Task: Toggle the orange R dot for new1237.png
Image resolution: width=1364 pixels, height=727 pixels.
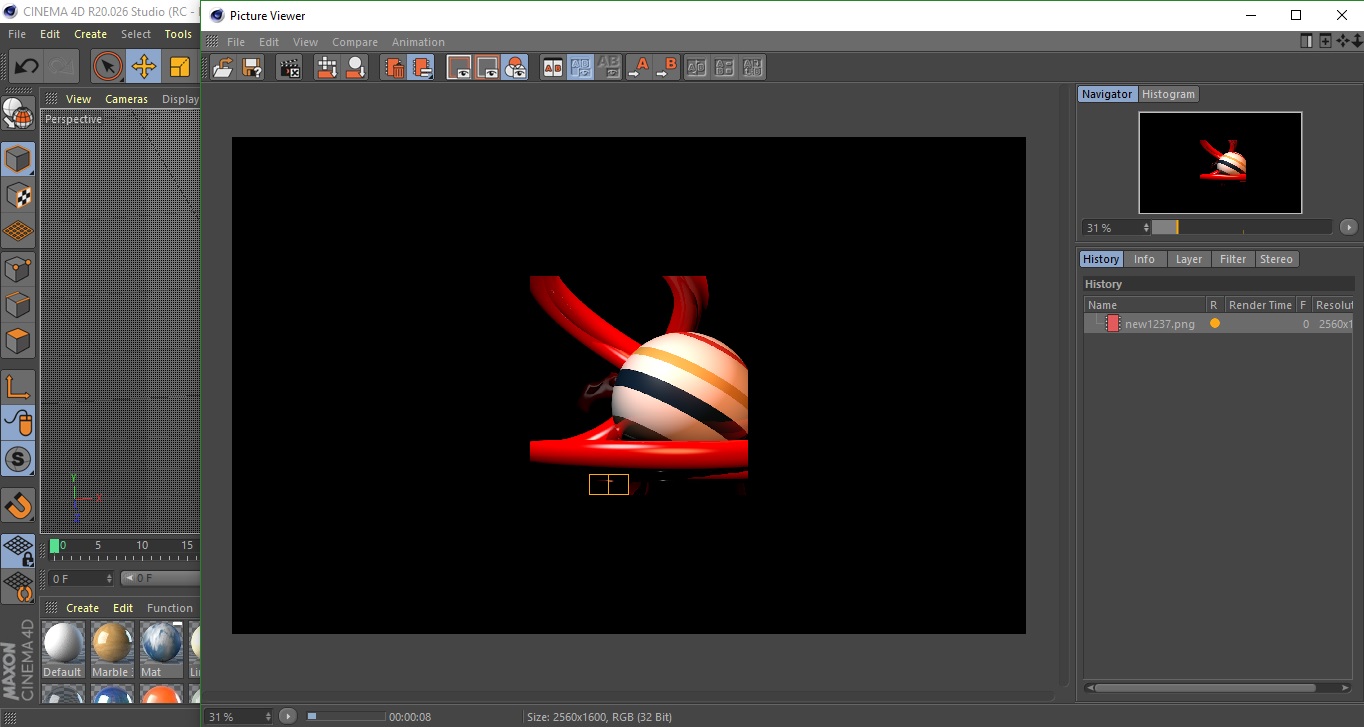Action: 1215,324
